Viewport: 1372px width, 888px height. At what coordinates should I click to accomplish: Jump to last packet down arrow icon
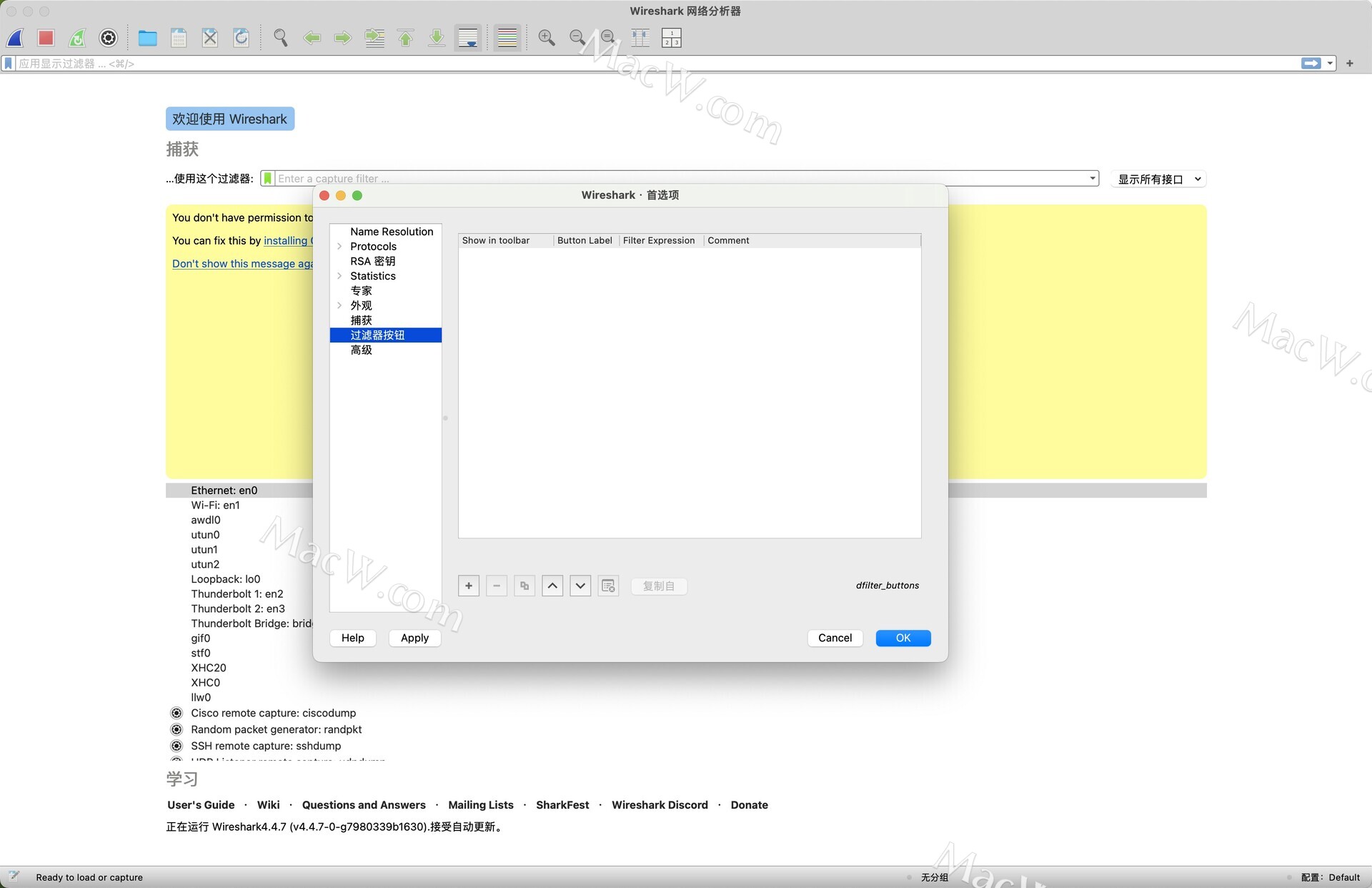[x=437, y=37]
